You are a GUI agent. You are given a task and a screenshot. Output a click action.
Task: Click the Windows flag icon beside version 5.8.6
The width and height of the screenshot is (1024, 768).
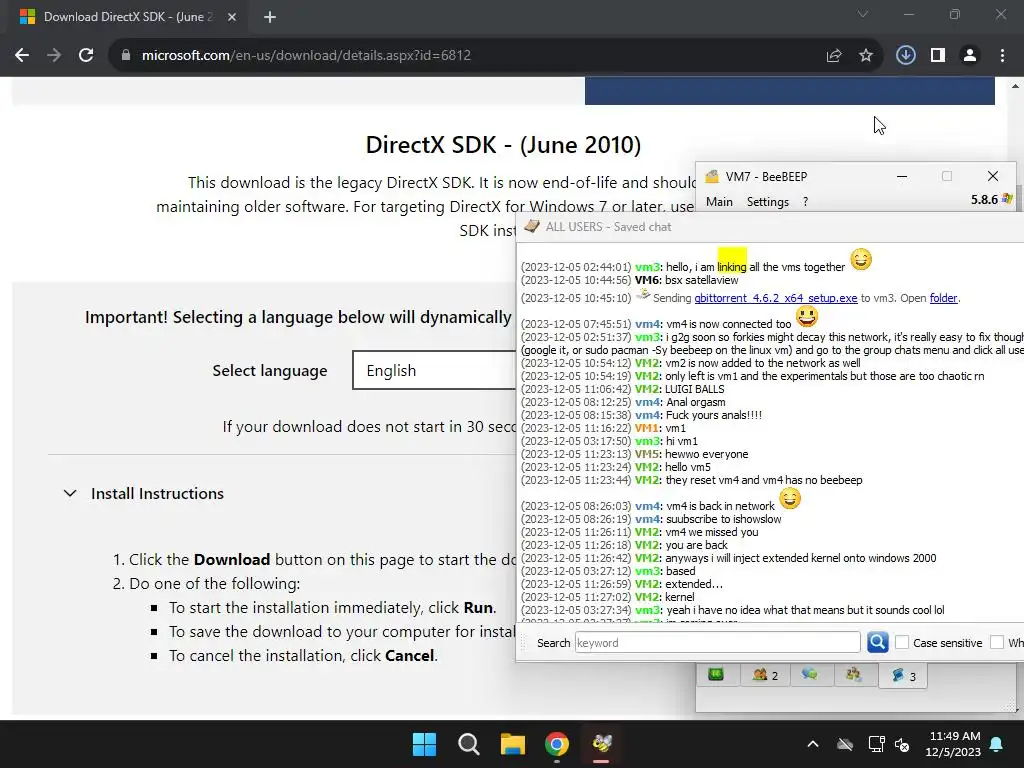click(x=1007, y=199)
